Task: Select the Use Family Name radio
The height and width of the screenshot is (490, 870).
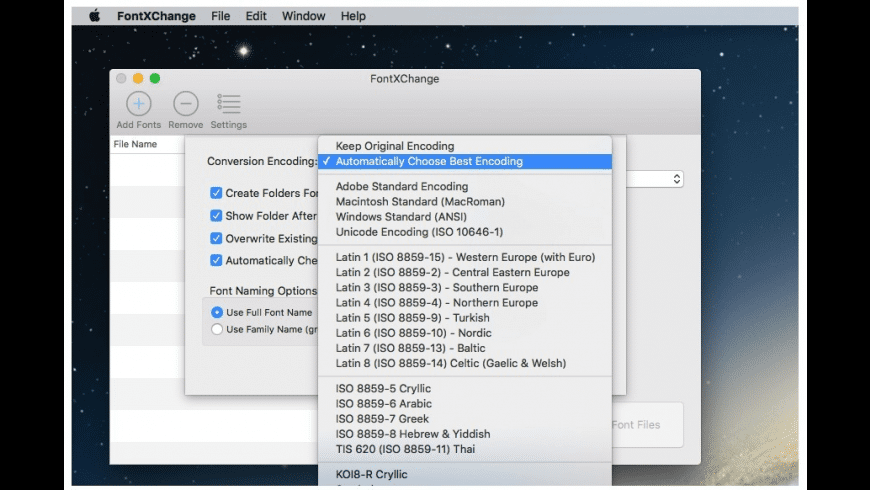Action: pos(217,329)
